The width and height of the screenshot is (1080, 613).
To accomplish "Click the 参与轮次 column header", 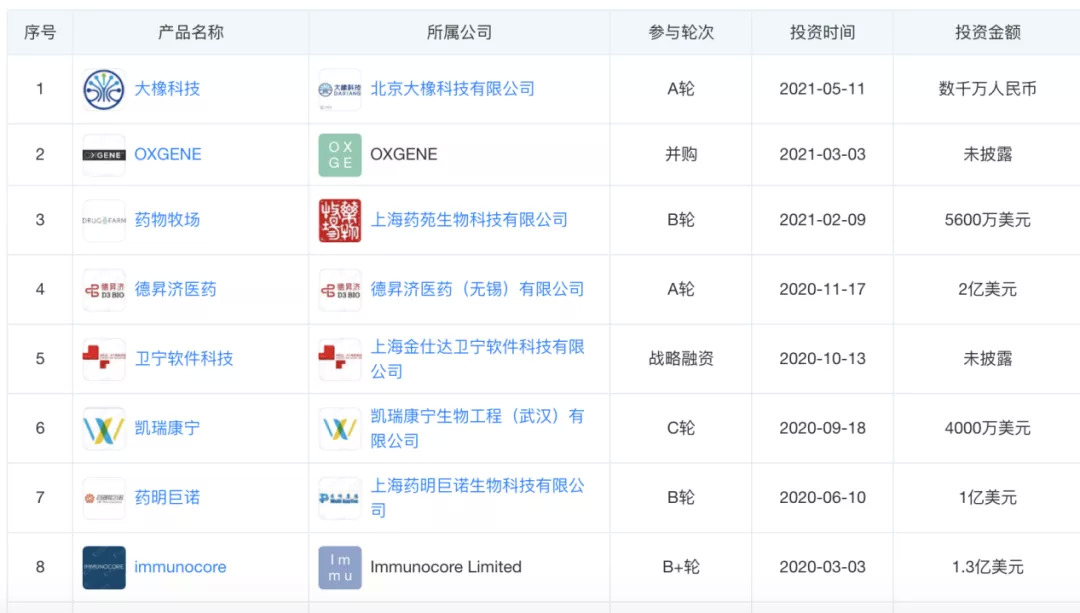I will (681, 32).
